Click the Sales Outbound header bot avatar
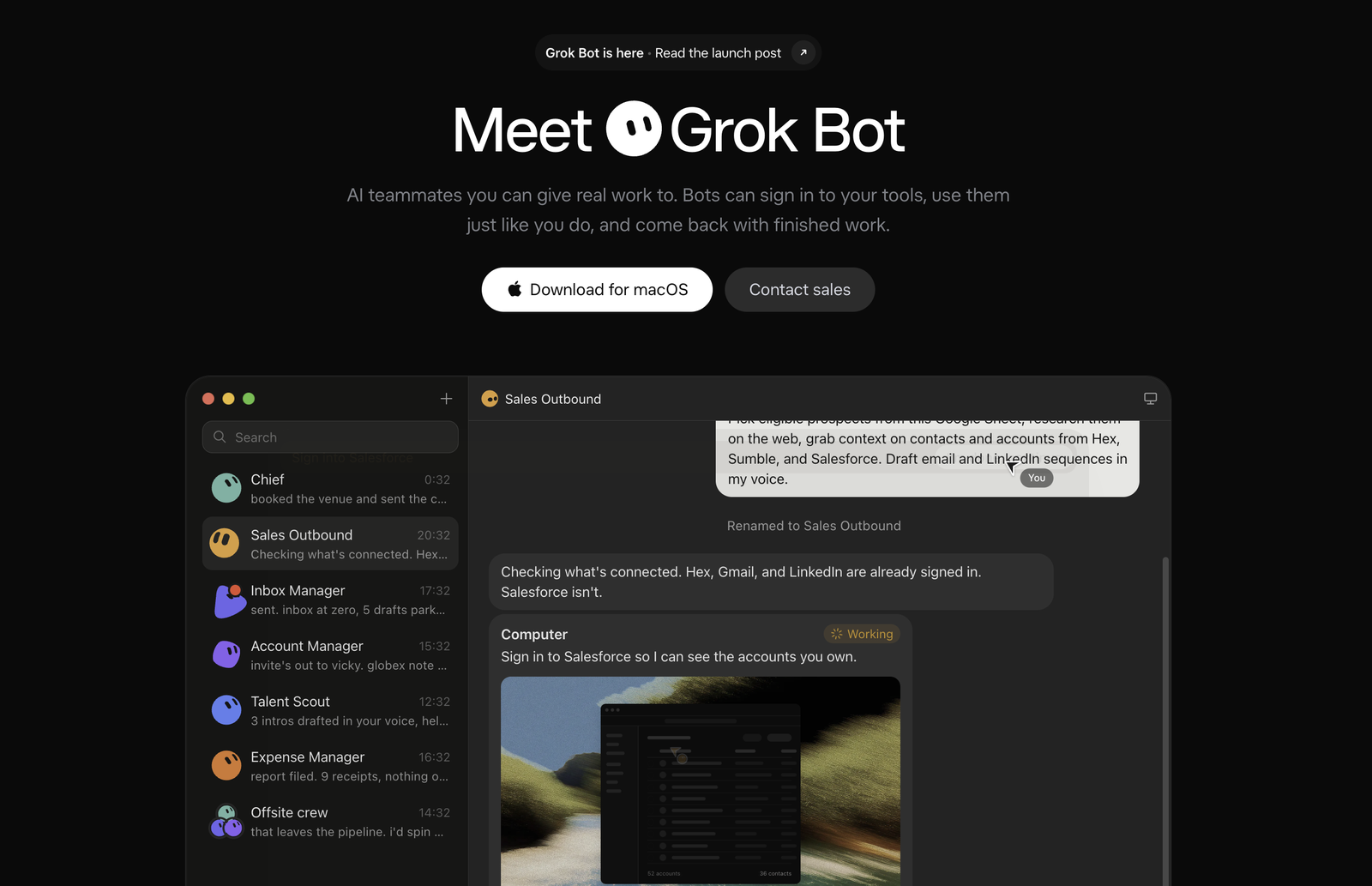1372x886 pixels. 490,399
